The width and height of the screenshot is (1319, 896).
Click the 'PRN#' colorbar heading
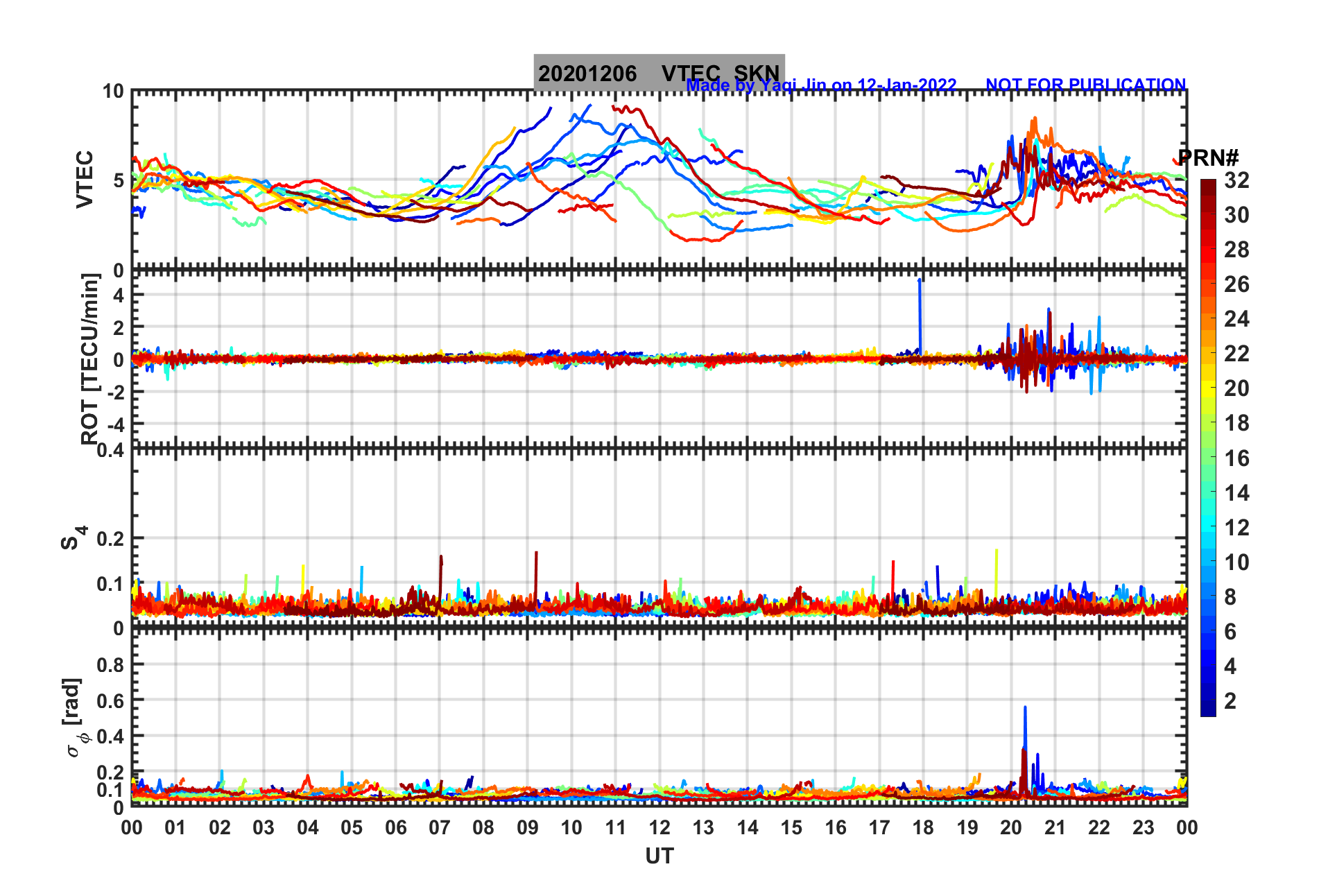pyautogui.click(x=1208, y=157)
